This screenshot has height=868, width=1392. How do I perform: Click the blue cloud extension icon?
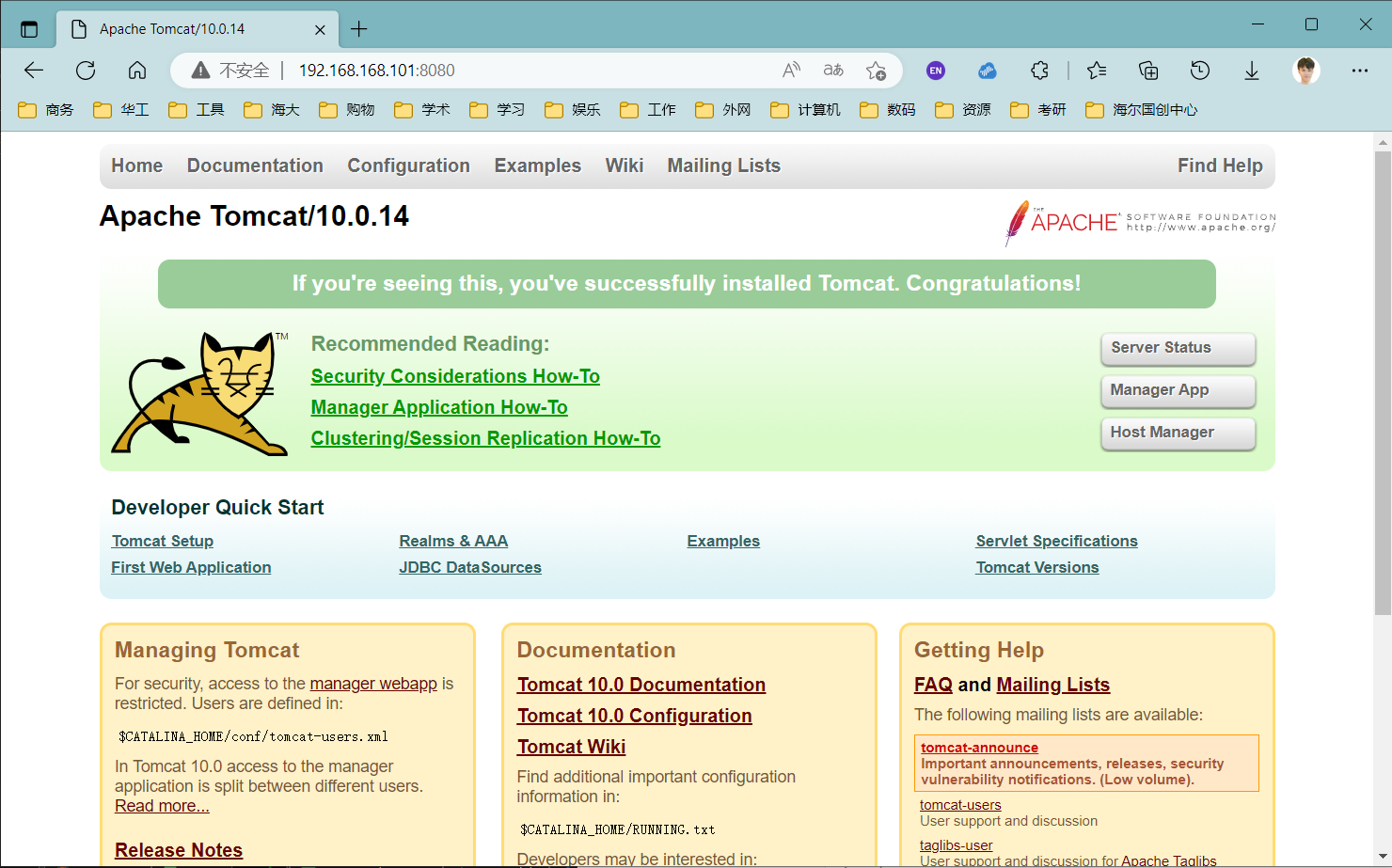coord(987,71)
